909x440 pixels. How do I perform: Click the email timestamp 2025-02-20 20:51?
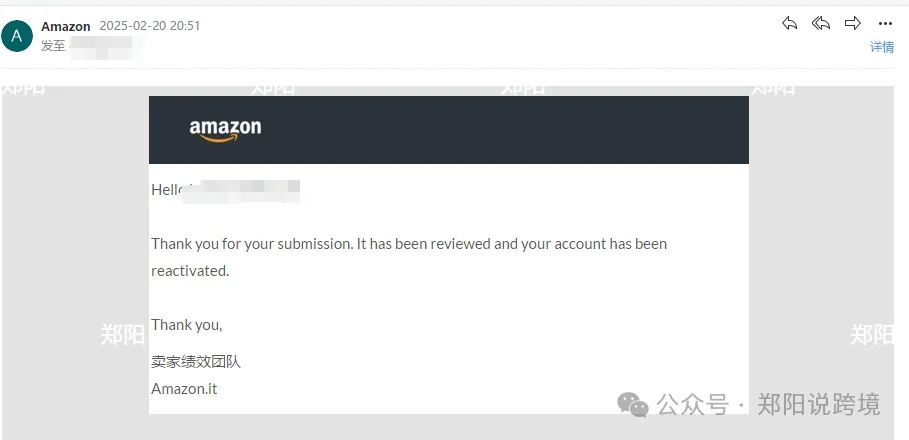click(x=150, y=26)
